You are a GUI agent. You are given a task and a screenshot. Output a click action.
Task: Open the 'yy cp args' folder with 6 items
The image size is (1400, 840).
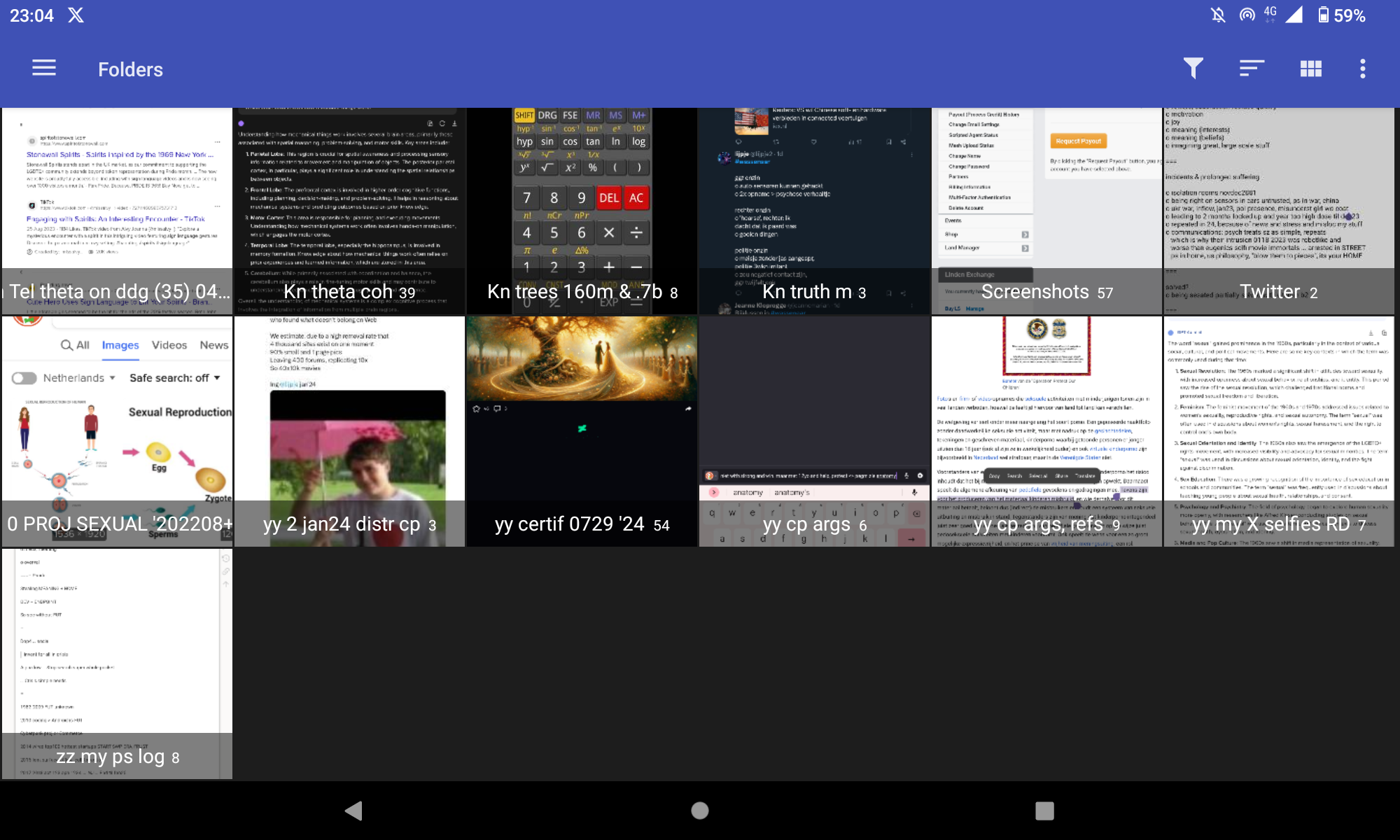814,431
